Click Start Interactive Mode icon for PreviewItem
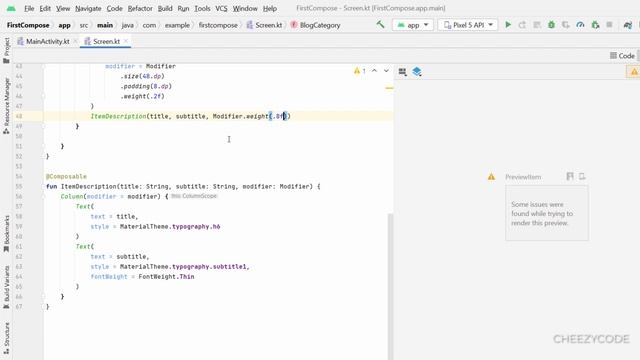This screenshot has width=640, height=360. pyautogui.click(x=570, y=176)
